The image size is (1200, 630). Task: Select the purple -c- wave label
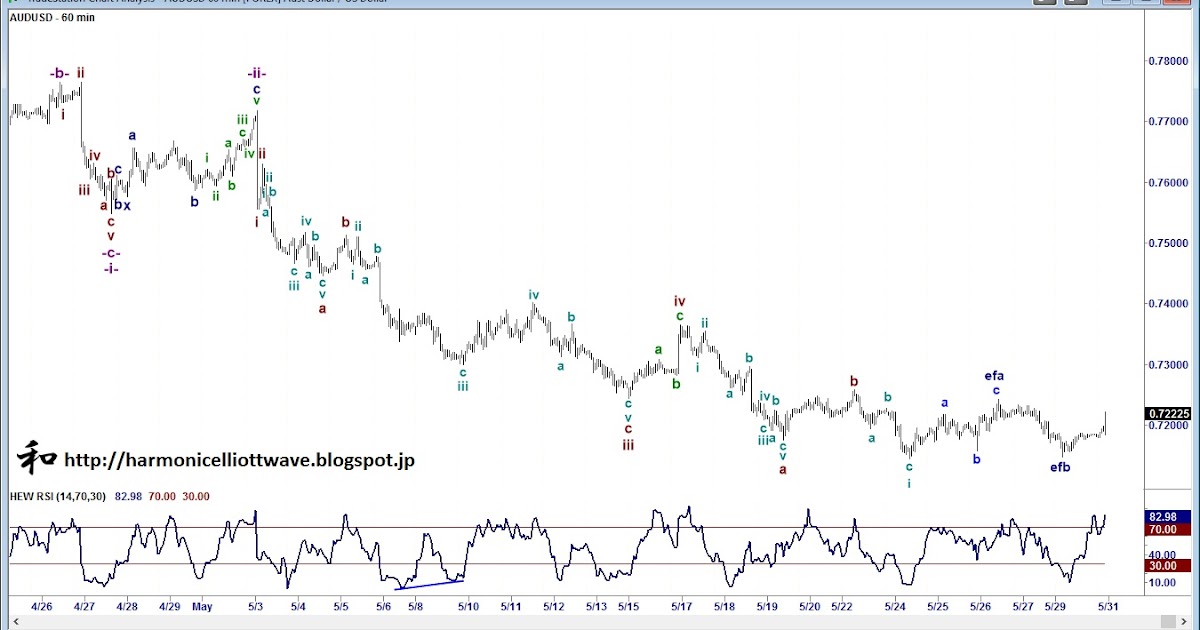[111, 253]
